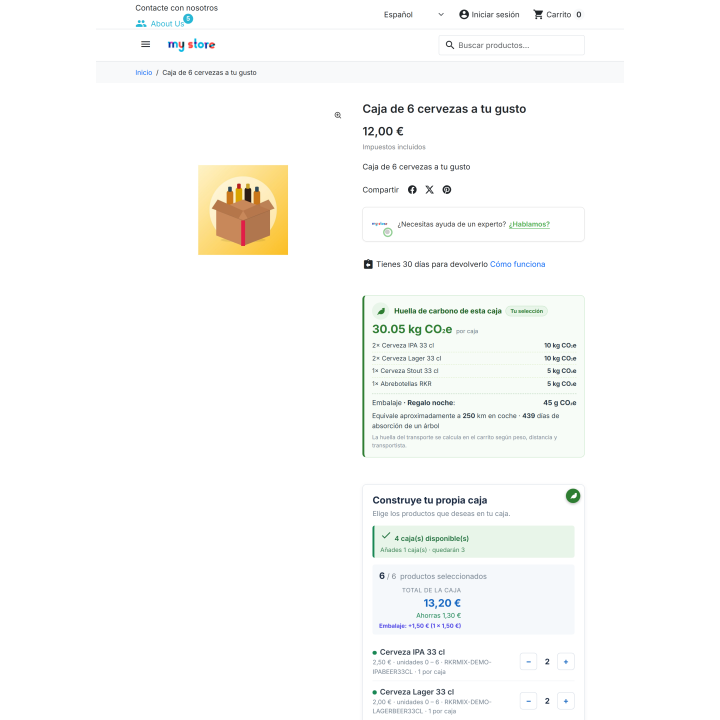Share on Facebook icon
Image resolution: width=720 pixels, height=720 pixels.
click(x=412, y=190)
